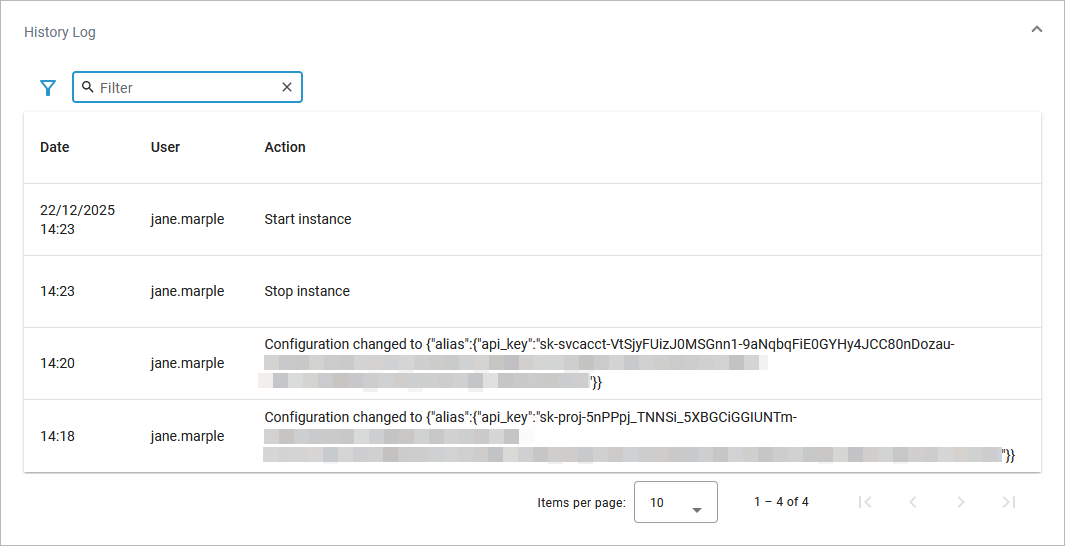Go to first page of log
This screenshot has width=1065, height=546.
pyautogui.click(x=865, y=502)
